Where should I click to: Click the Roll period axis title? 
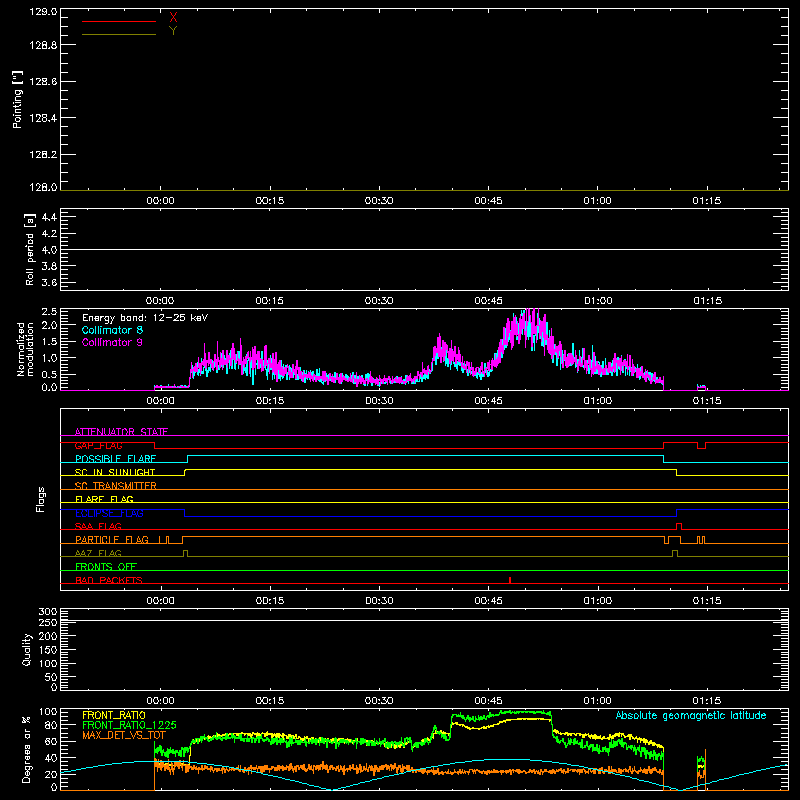[x=29, y=249]
